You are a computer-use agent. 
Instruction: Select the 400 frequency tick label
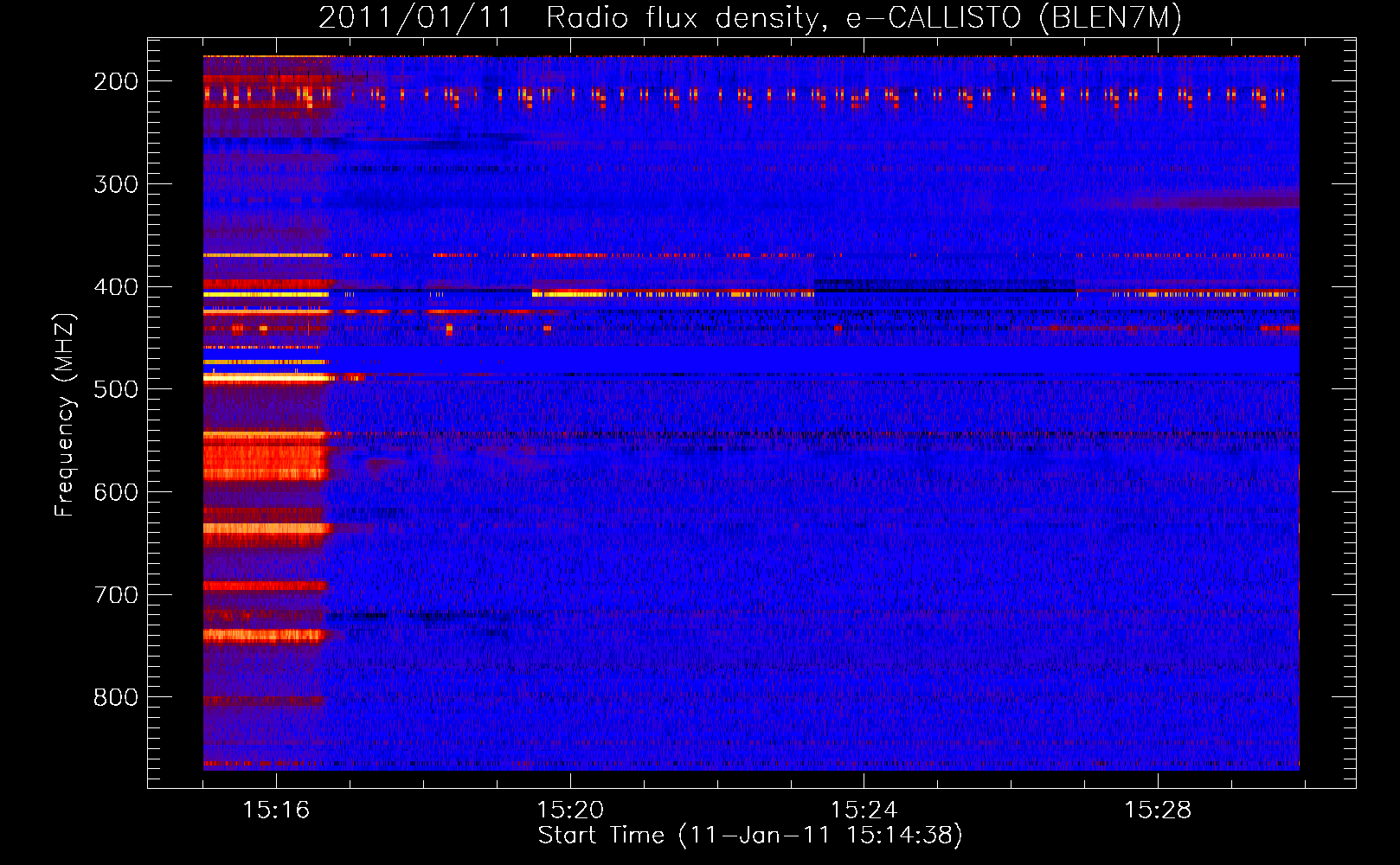pos(116,287)
